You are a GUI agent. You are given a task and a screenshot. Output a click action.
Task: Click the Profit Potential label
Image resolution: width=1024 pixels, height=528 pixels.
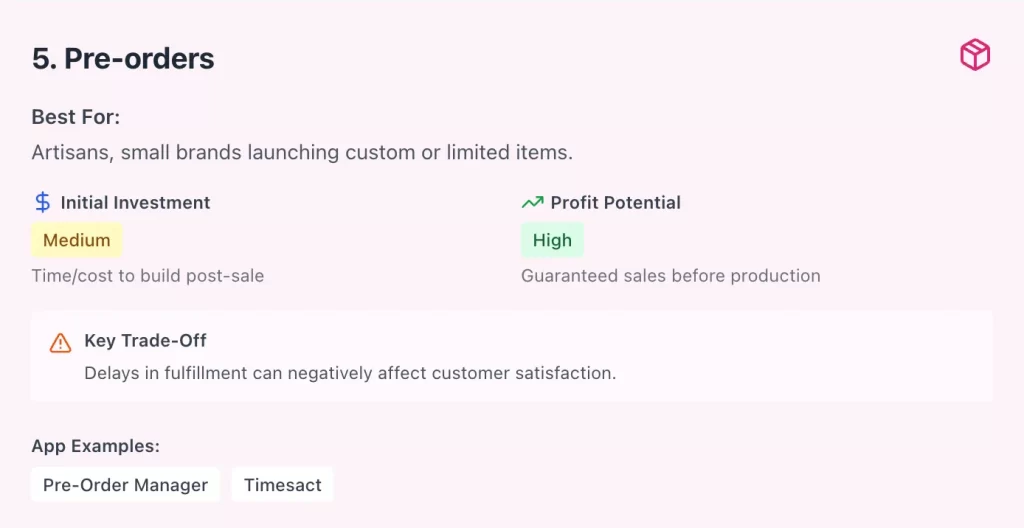coord(615,202)
